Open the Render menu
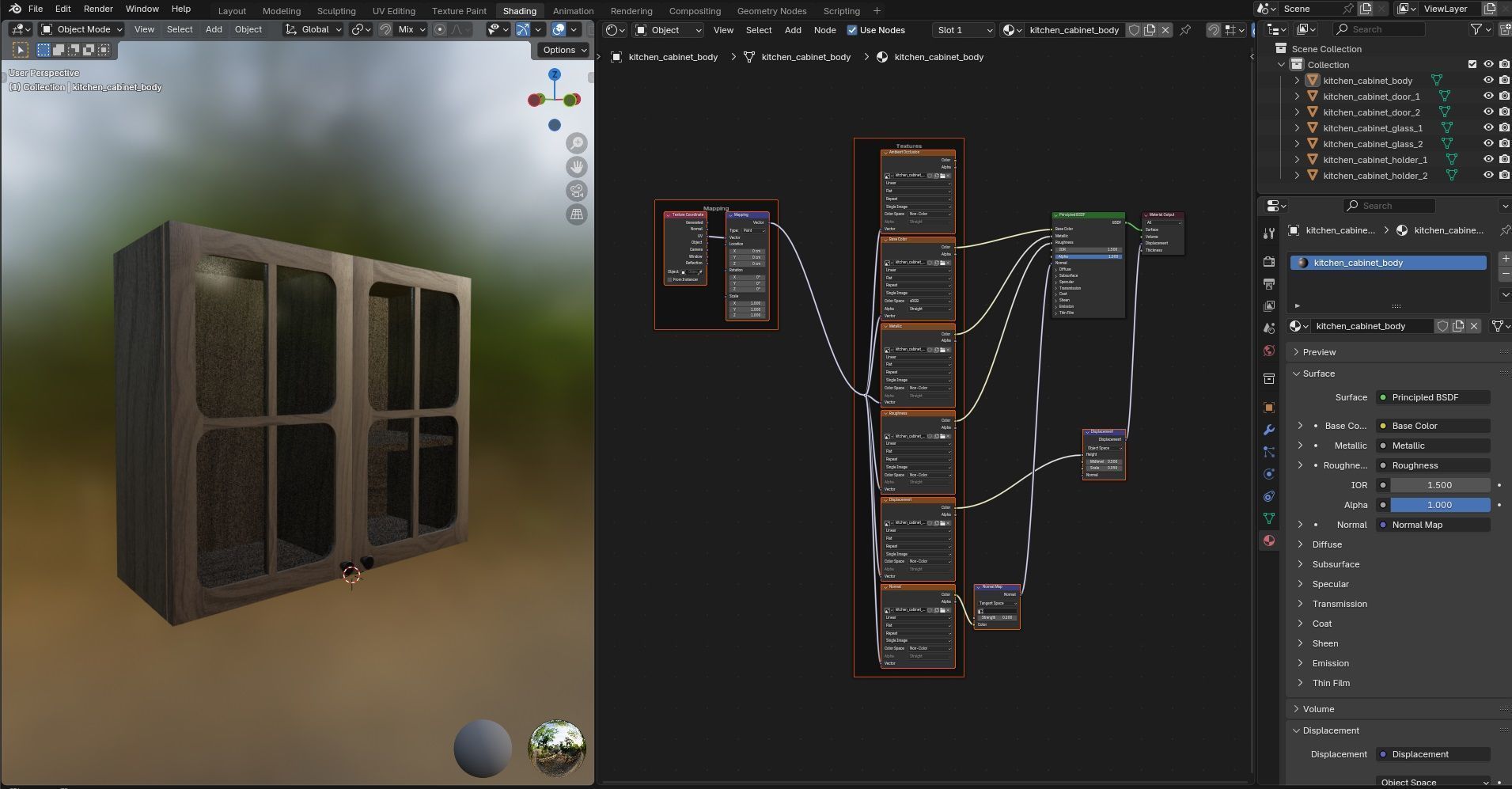 click(98, 9)
